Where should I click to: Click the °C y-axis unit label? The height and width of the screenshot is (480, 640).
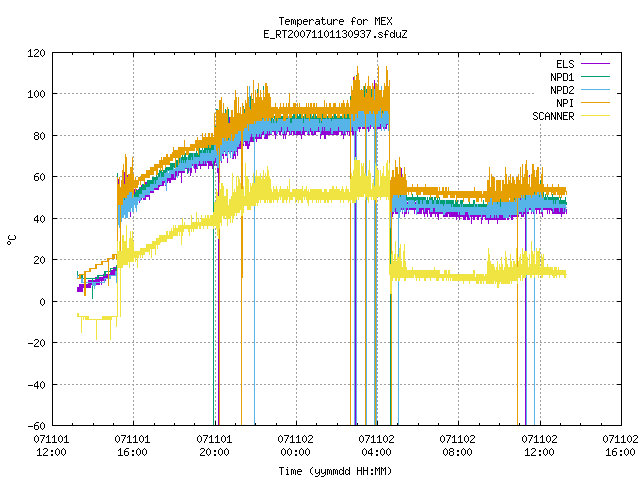[x=11, y=240]
